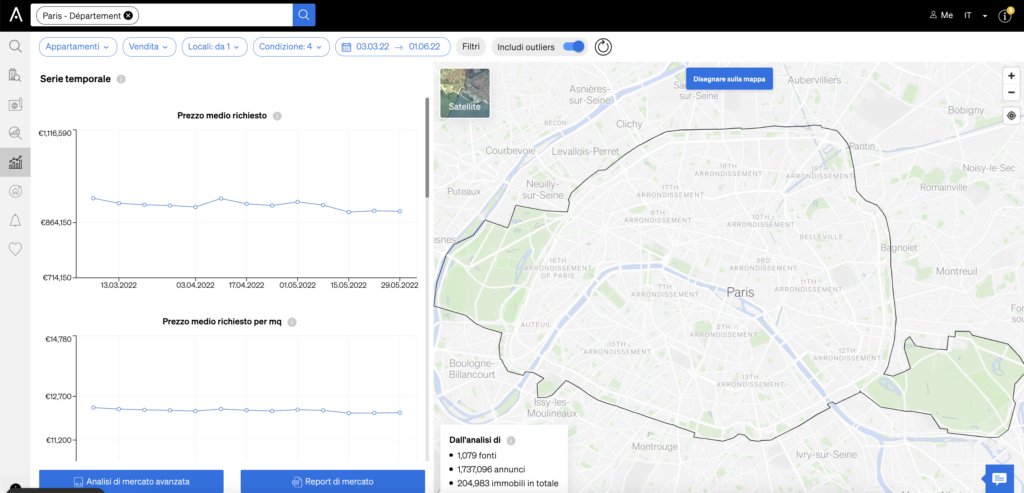Open the chat support icon at bottom right

[999, 478]
